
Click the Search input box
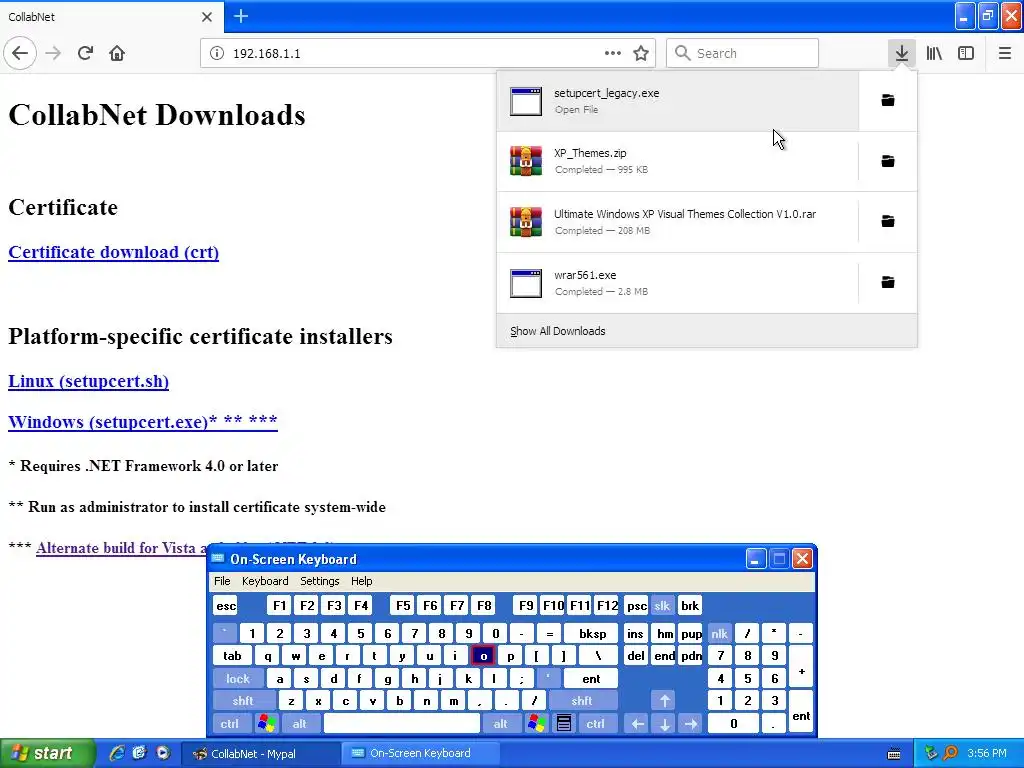(x=743, y=53)
